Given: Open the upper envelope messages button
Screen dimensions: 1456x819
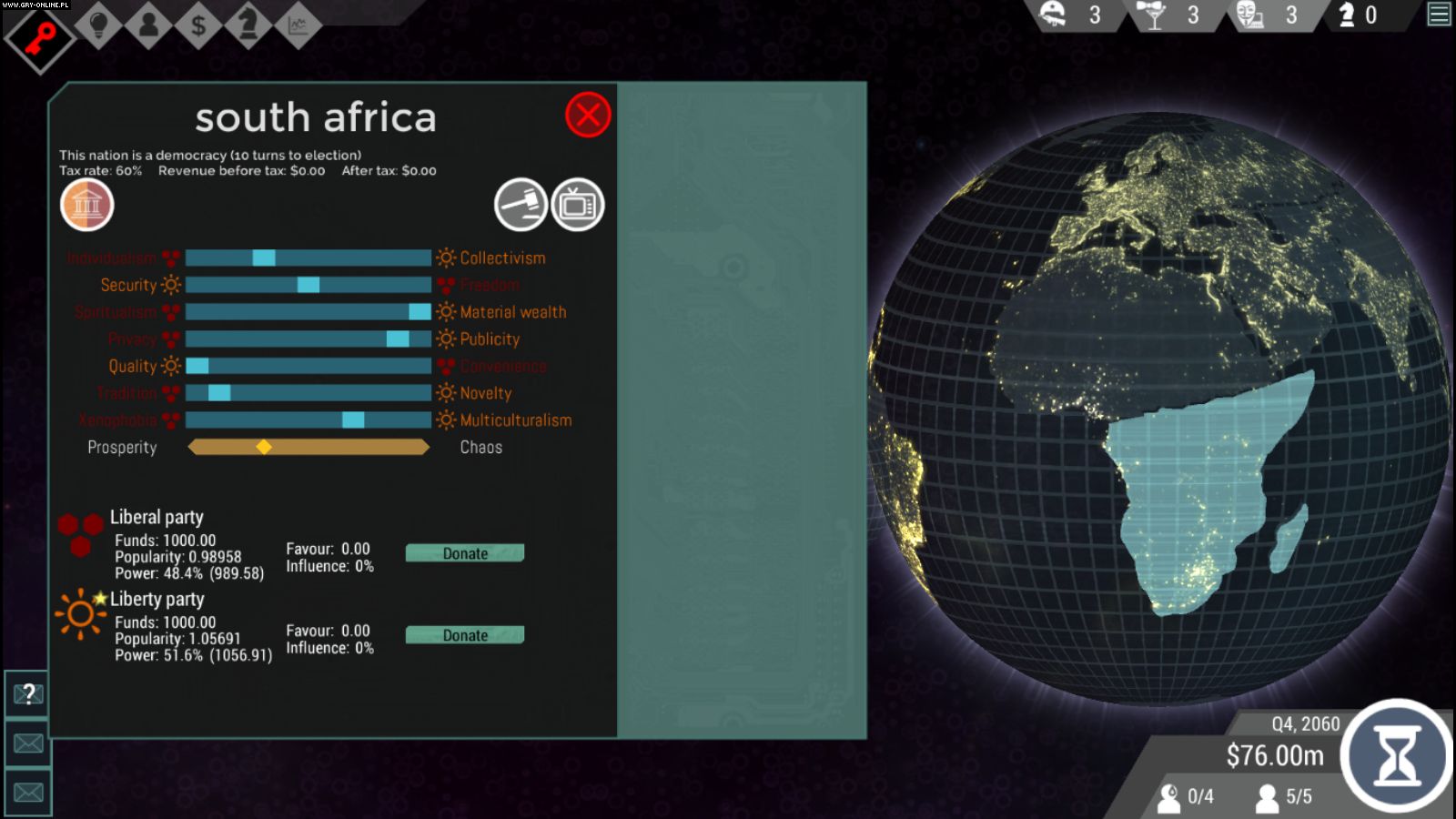Looking at the screenshot, I should click(x=28, y=743).
